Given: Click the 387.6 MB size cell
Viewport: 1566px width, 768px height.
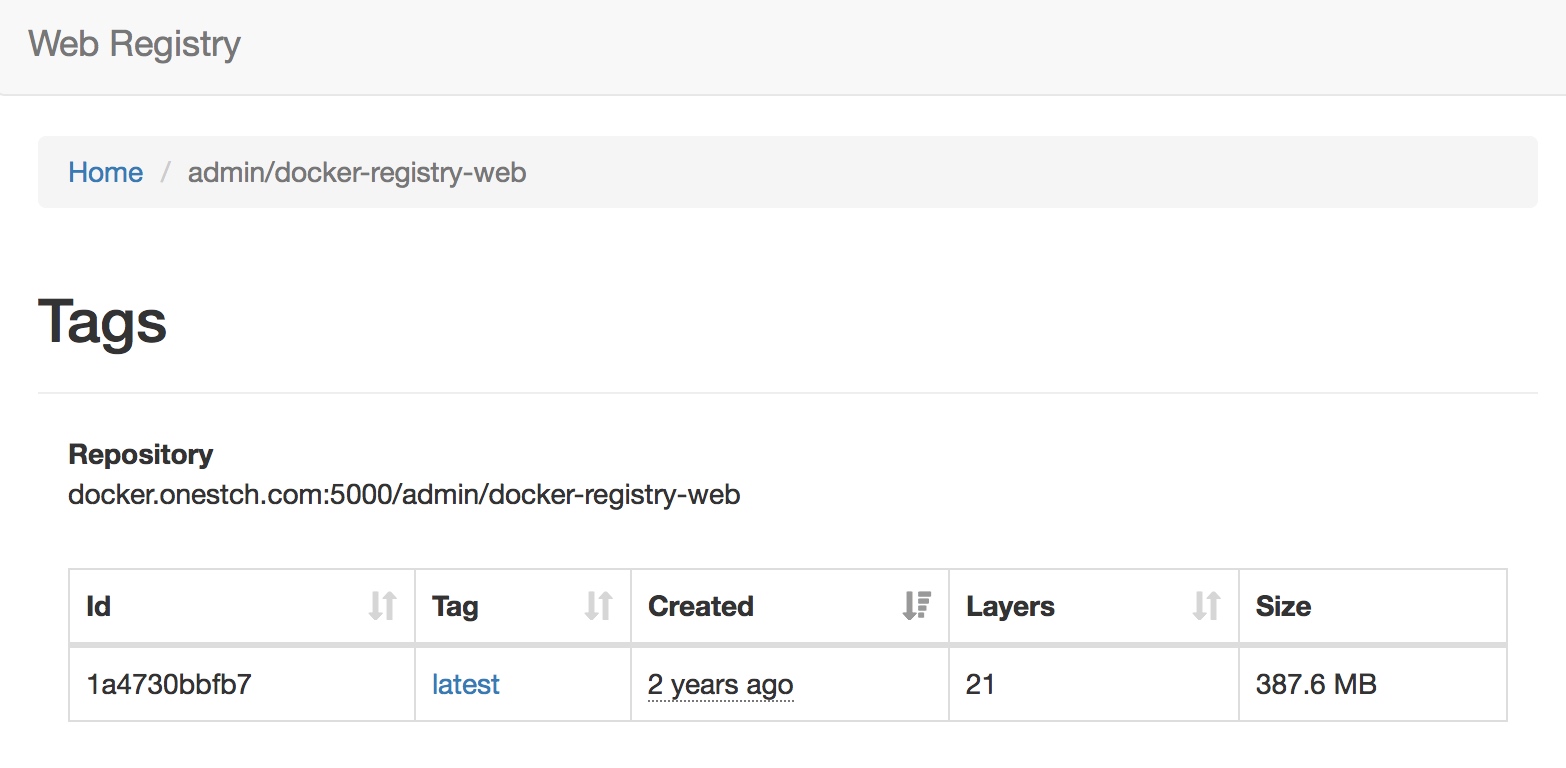Looking at the screenshot, I should pyautogui.click(x=1316, y=685).
